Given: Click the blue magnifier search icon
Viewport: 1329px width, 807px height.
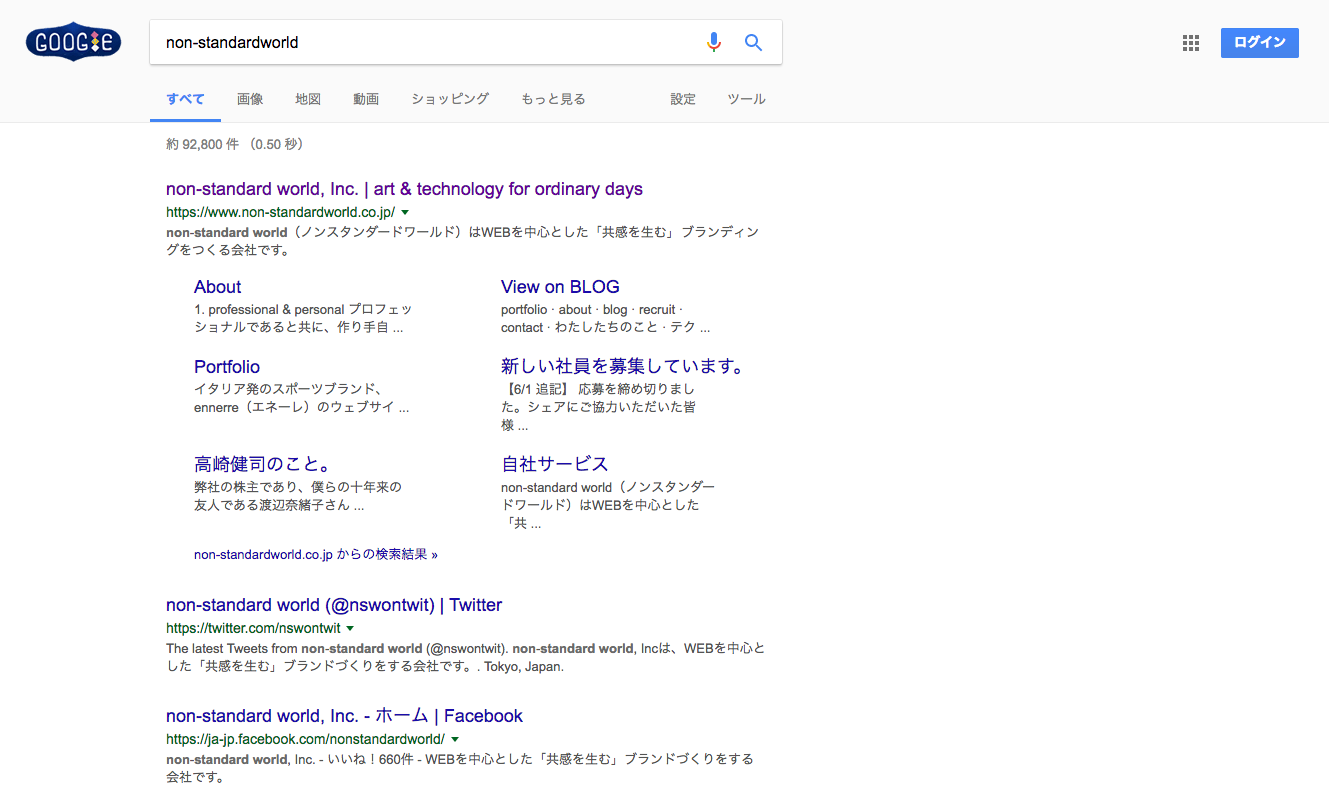Looking at the screenshot, I should tap(753, 42).
